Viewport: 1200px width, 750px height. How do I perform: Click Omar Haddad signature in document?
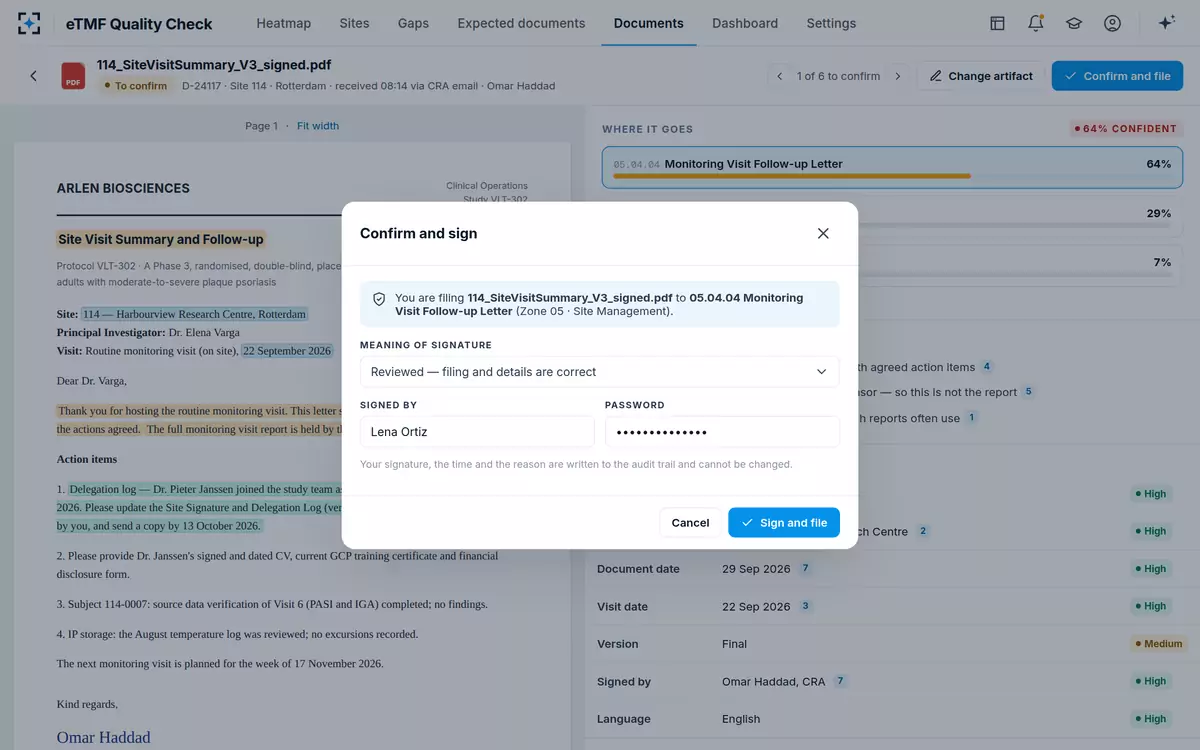click(x=104, y=738)
